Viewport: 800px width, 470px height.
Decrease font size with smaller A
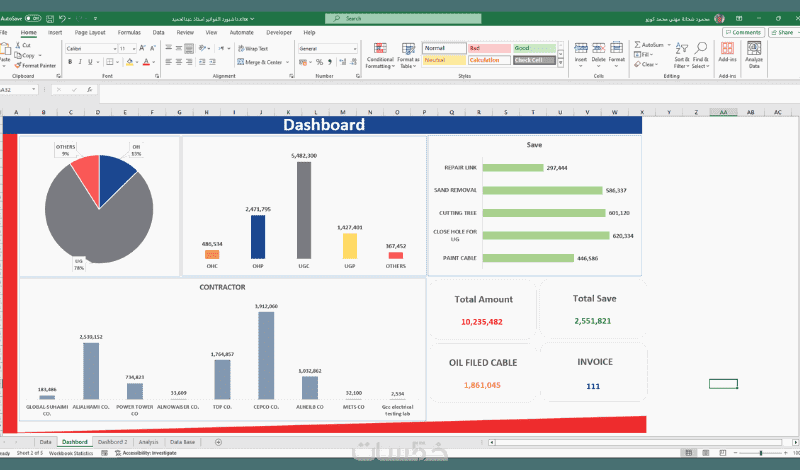tap(153, 48)
